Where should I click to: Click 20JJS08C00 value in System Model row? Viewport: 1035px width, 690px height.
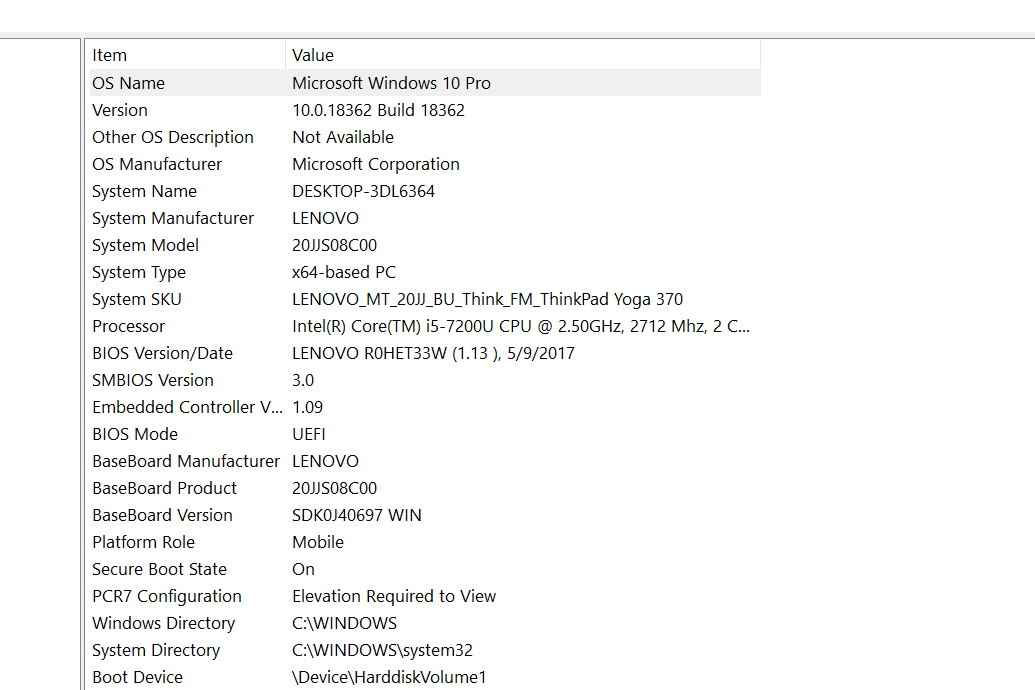point(335,246)
